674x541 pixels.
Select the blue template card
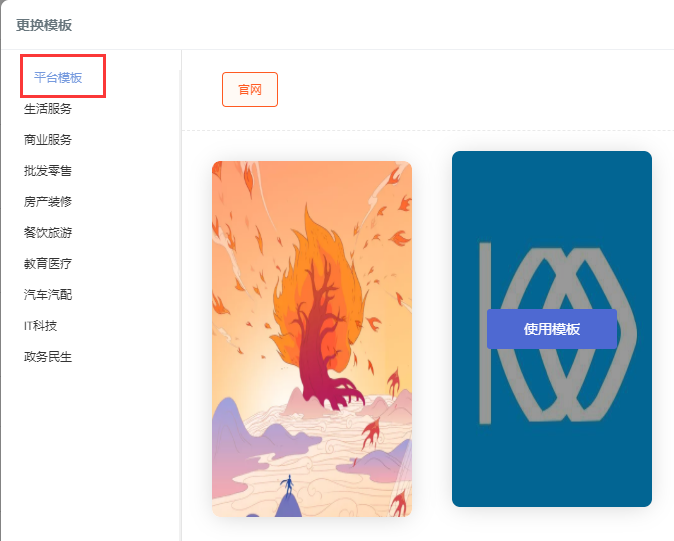(x=551, y=329)
